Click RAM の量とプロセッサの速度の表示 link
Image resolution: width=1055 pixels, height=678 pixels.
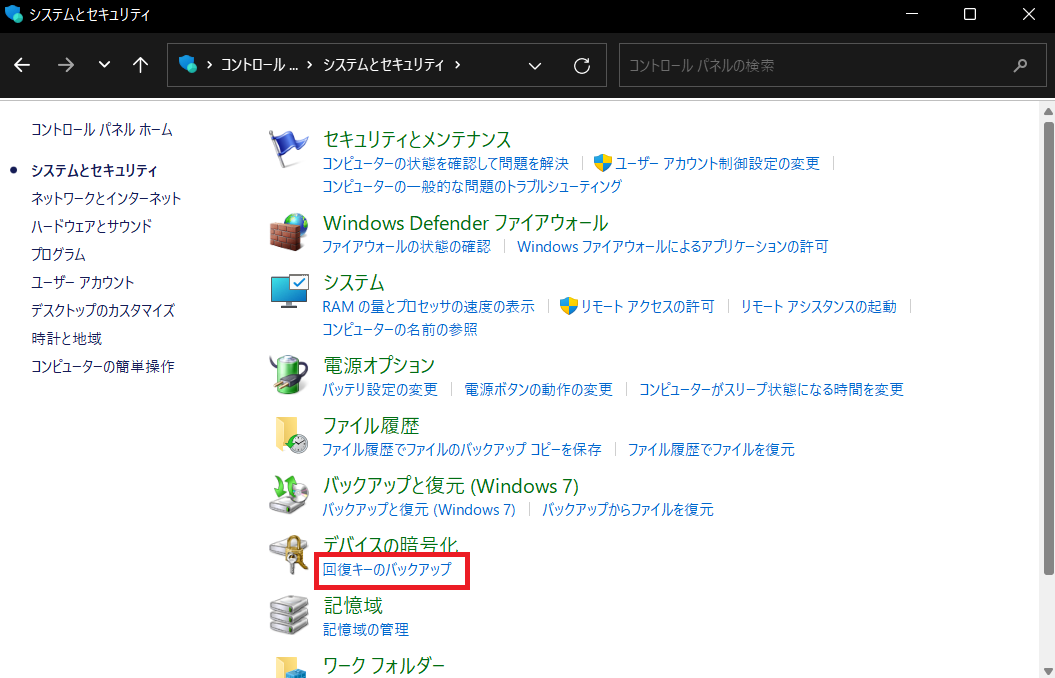tap(429, 307)
